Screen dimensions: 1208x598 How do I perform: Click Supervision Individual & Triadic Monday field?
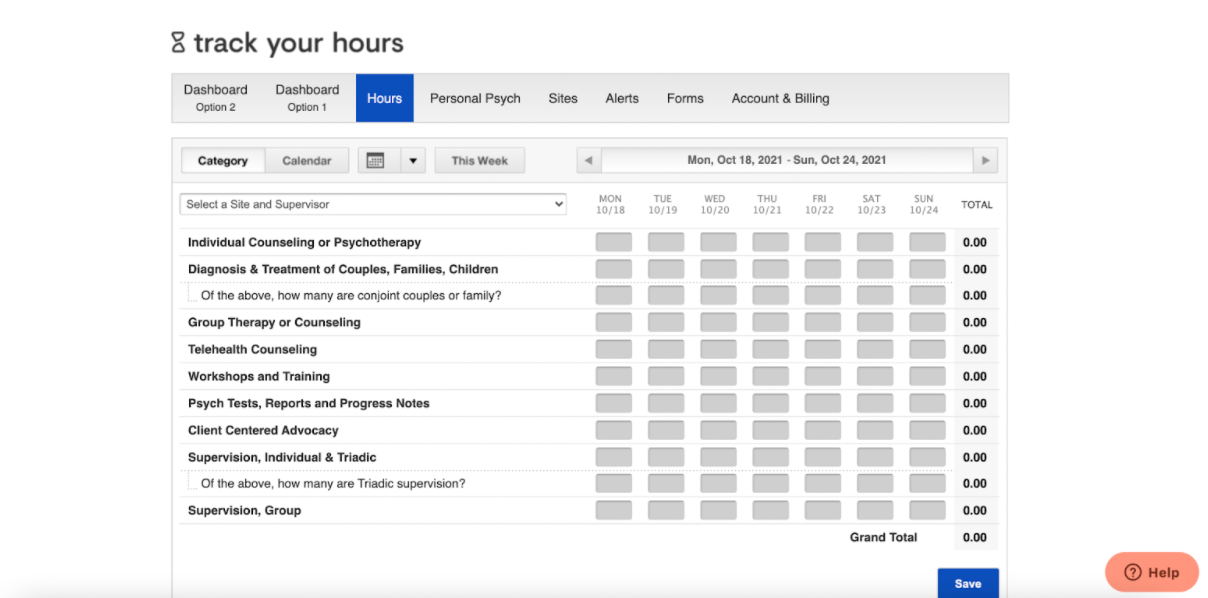(x=614, y=457)
